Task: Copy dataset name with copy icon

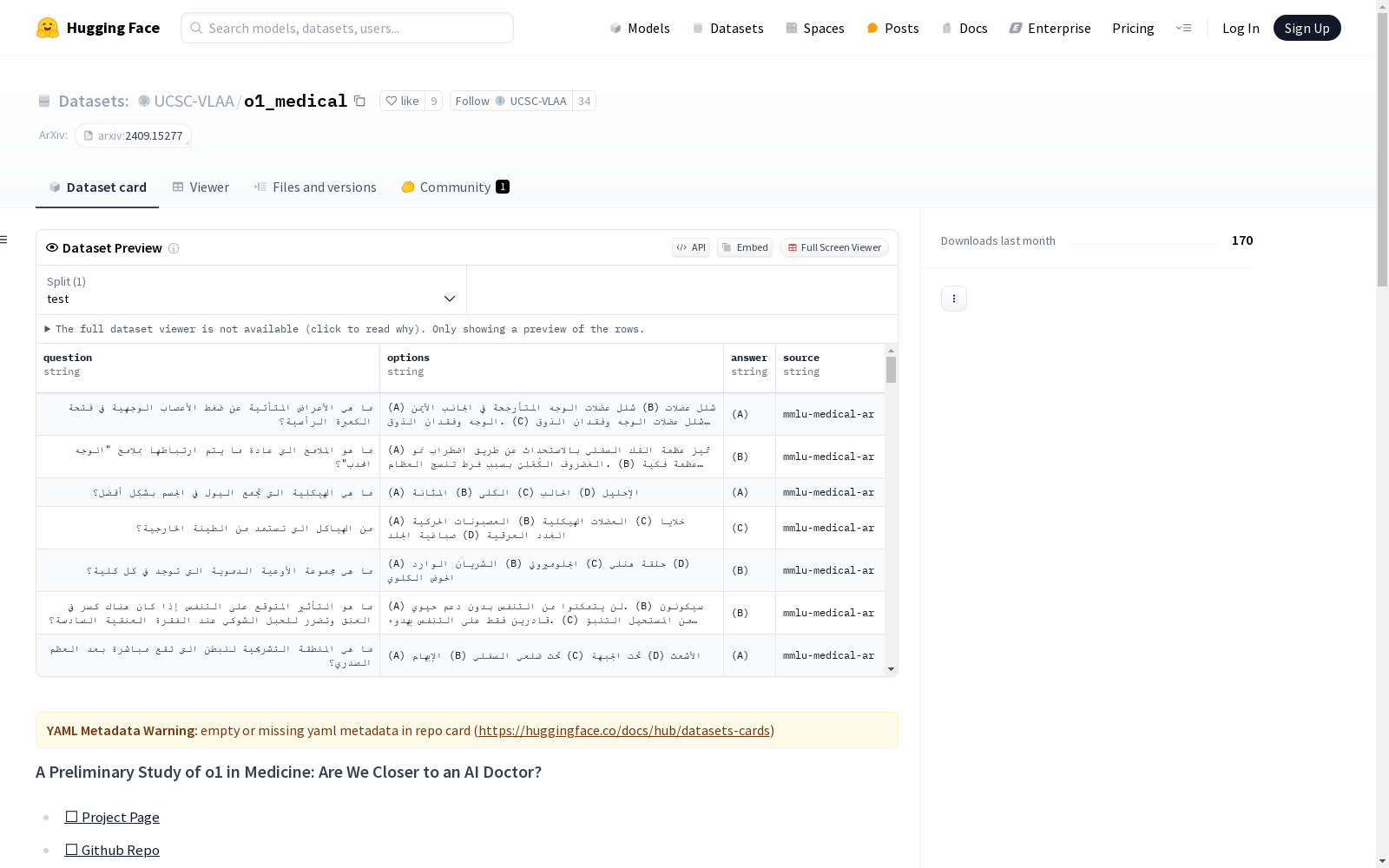Action: pos(359,101)
